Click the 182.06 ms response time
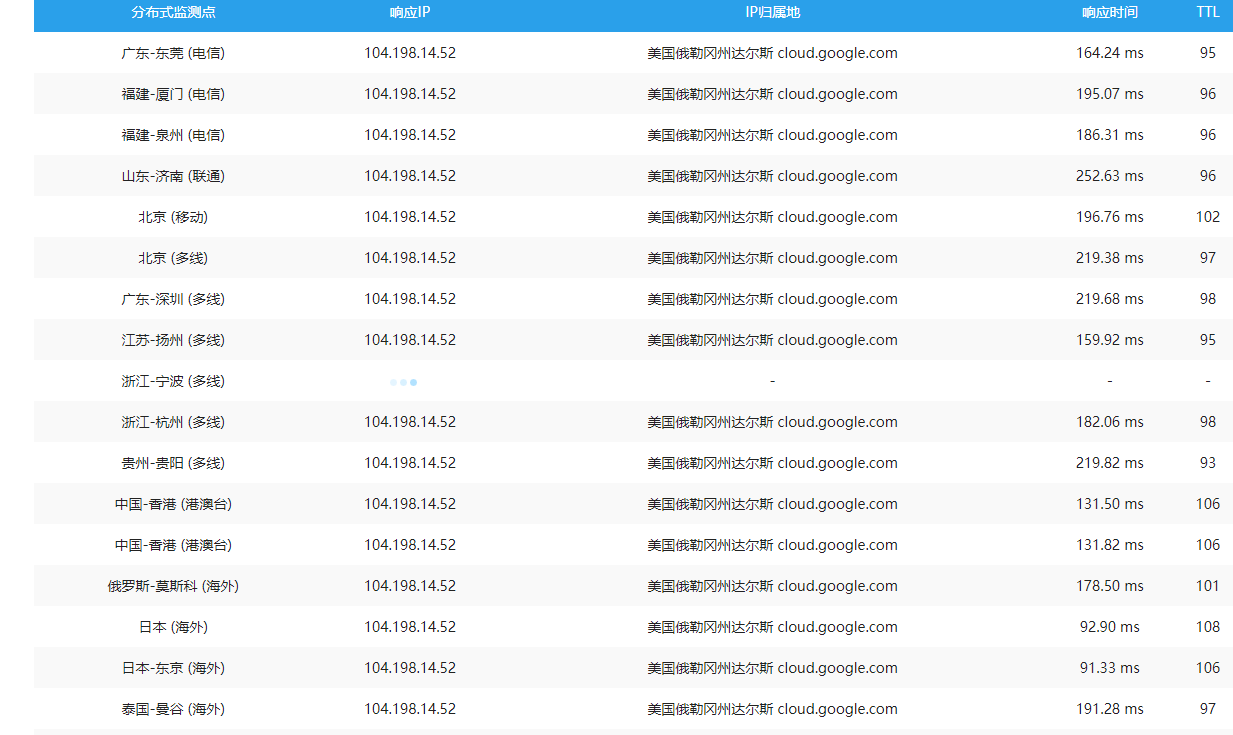The height and width of the screenshot is (735, 1233). coord(1109,422)
